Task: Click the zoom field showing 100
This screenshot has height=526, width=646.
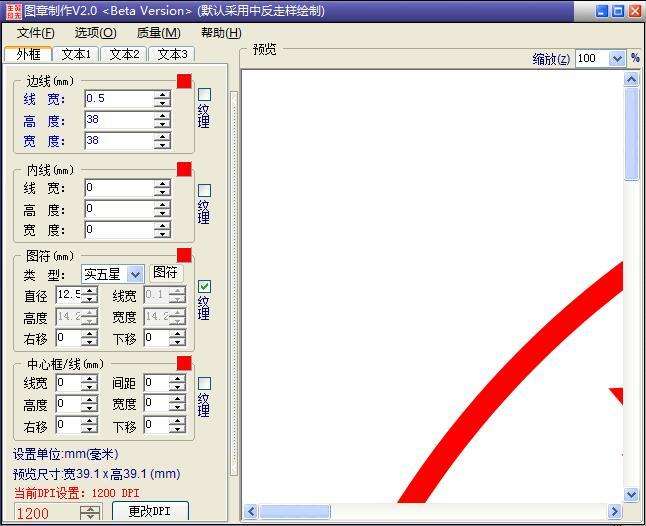Action: (592, 59)
